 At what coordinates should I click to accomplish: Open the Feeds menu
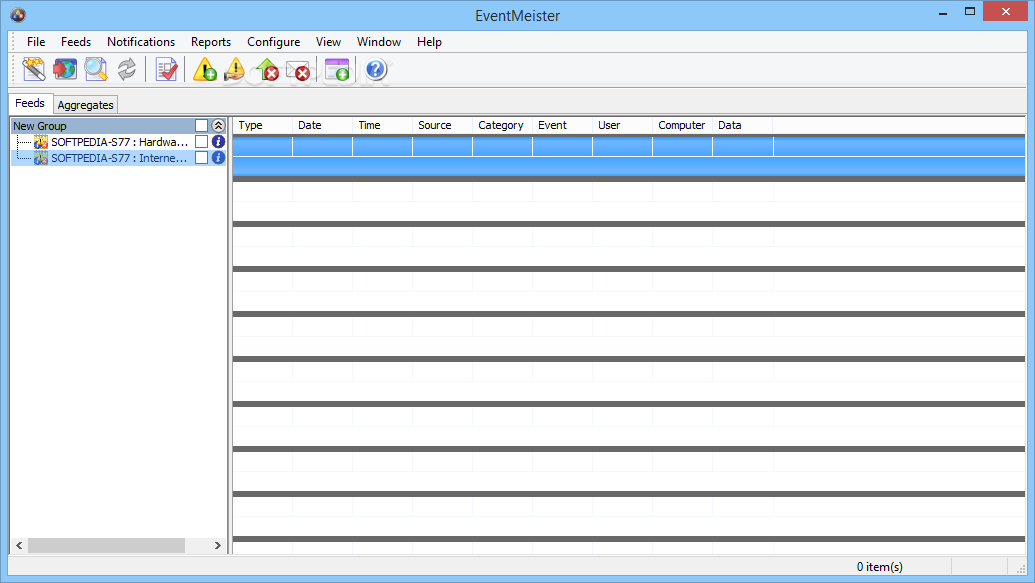[x=76, y=42]
